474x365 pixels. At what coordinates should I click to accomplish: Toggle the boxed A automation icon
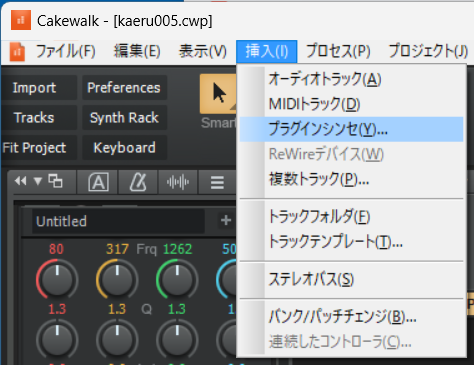click(x=98, y=182)
